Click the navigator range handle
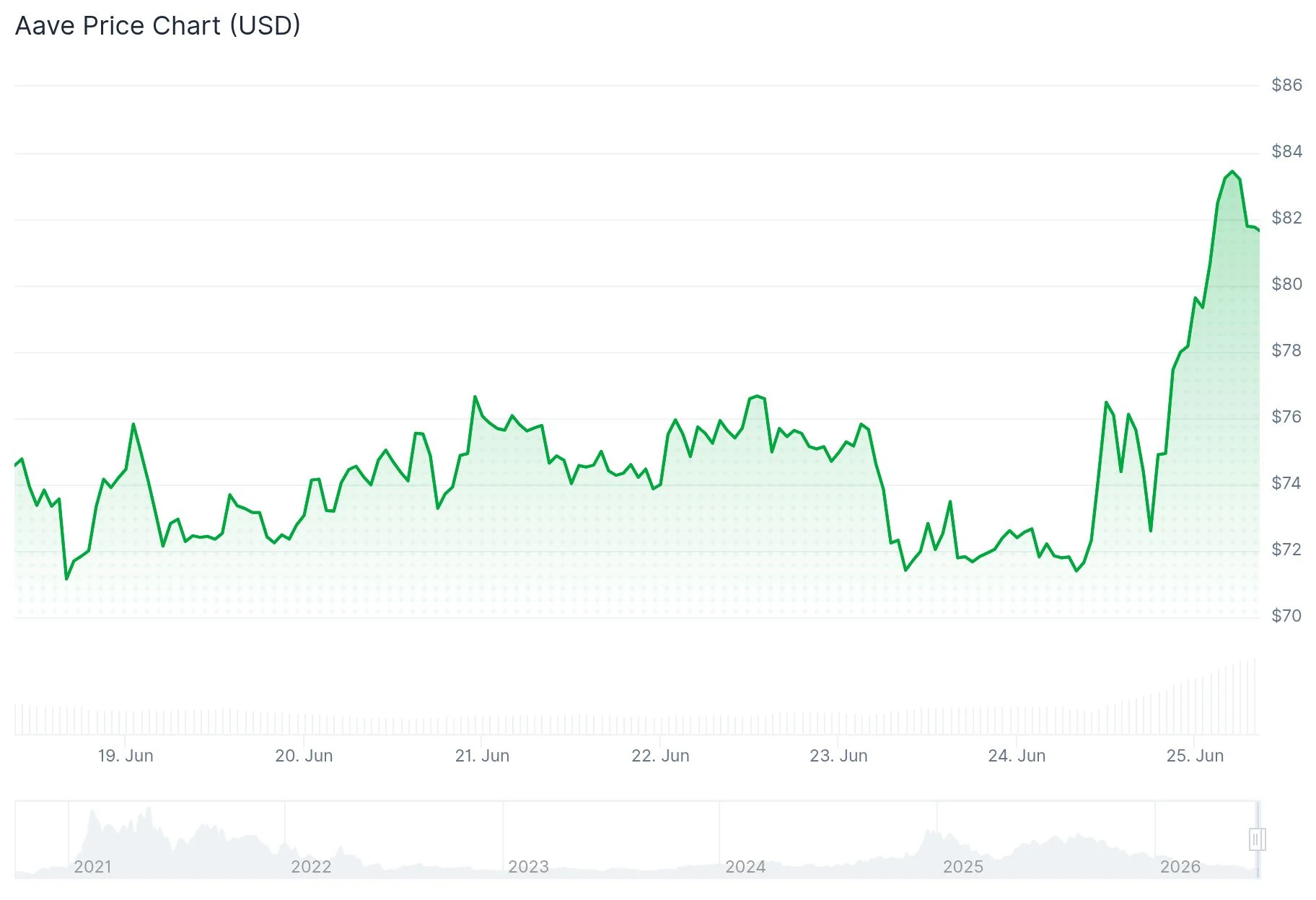 (1257, 839)
